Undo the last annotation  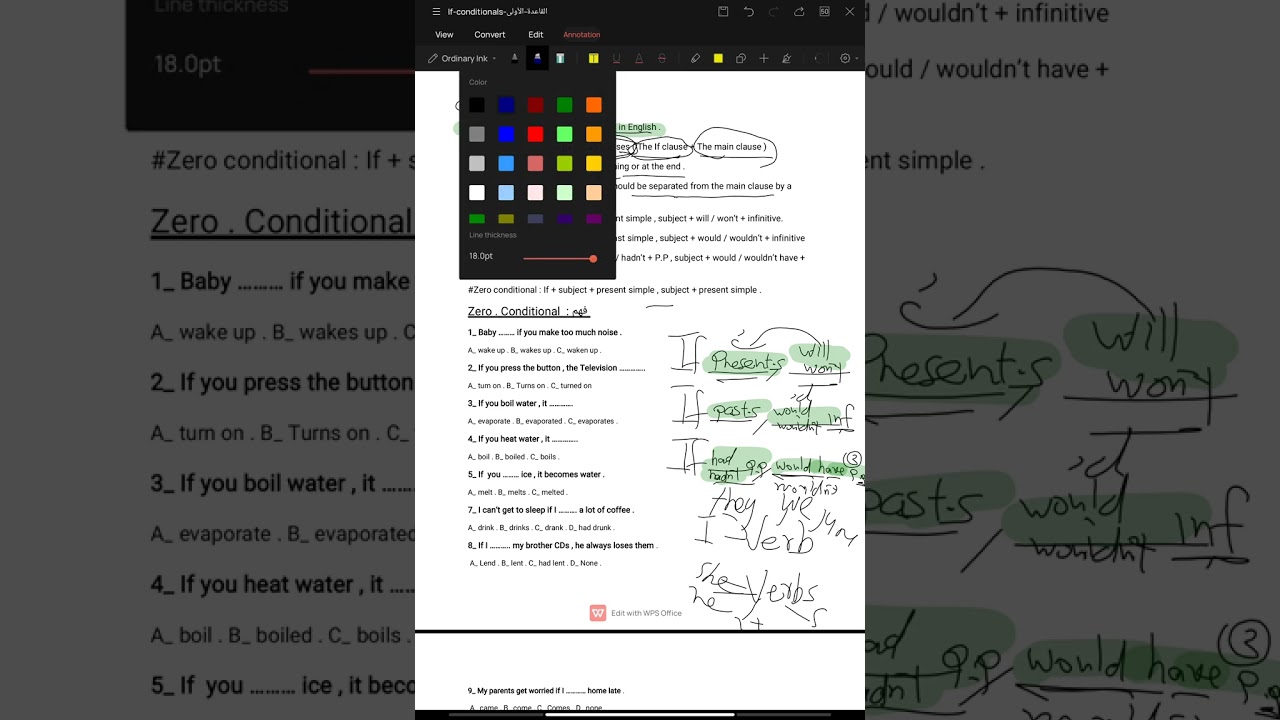[749, 12]
